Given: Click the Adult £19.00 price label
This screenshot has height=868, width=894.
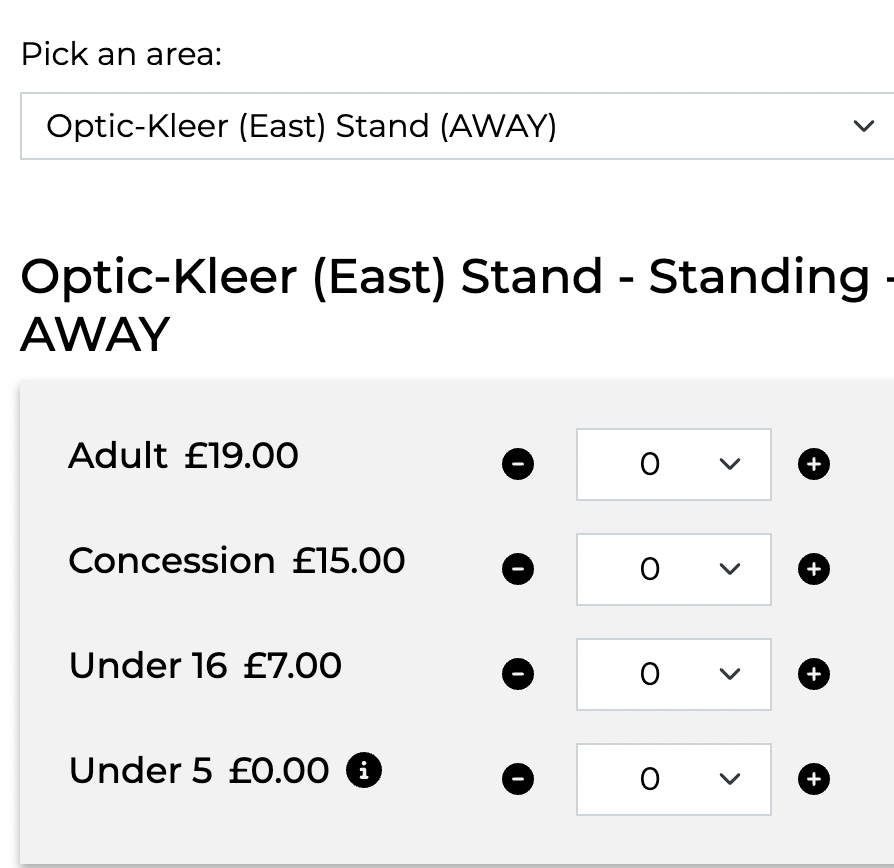Looking at the screenshot, I should click(183, 456).
